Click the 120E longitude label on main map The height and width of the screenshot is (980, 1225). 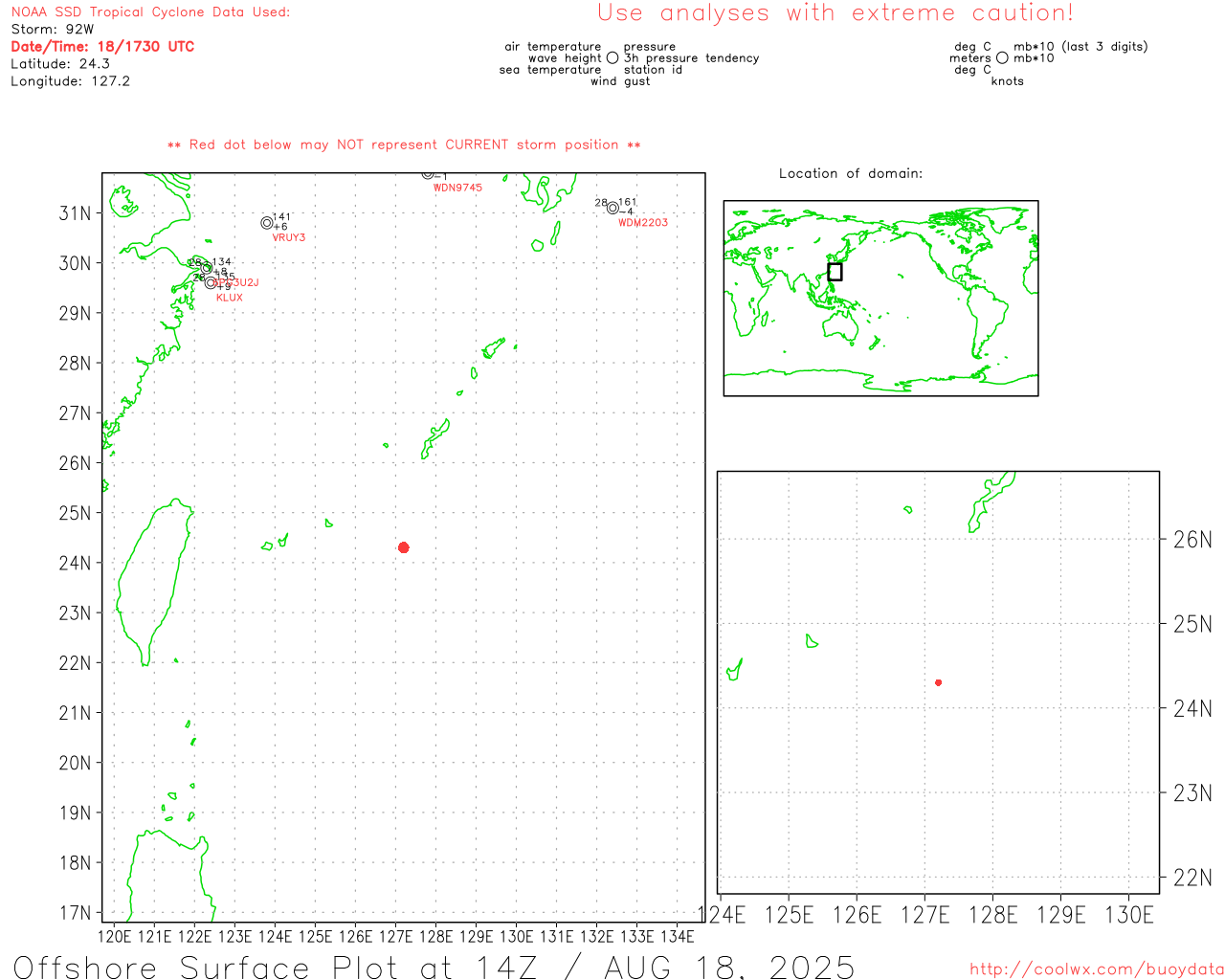pyautogui.click(x=114, y=936)
